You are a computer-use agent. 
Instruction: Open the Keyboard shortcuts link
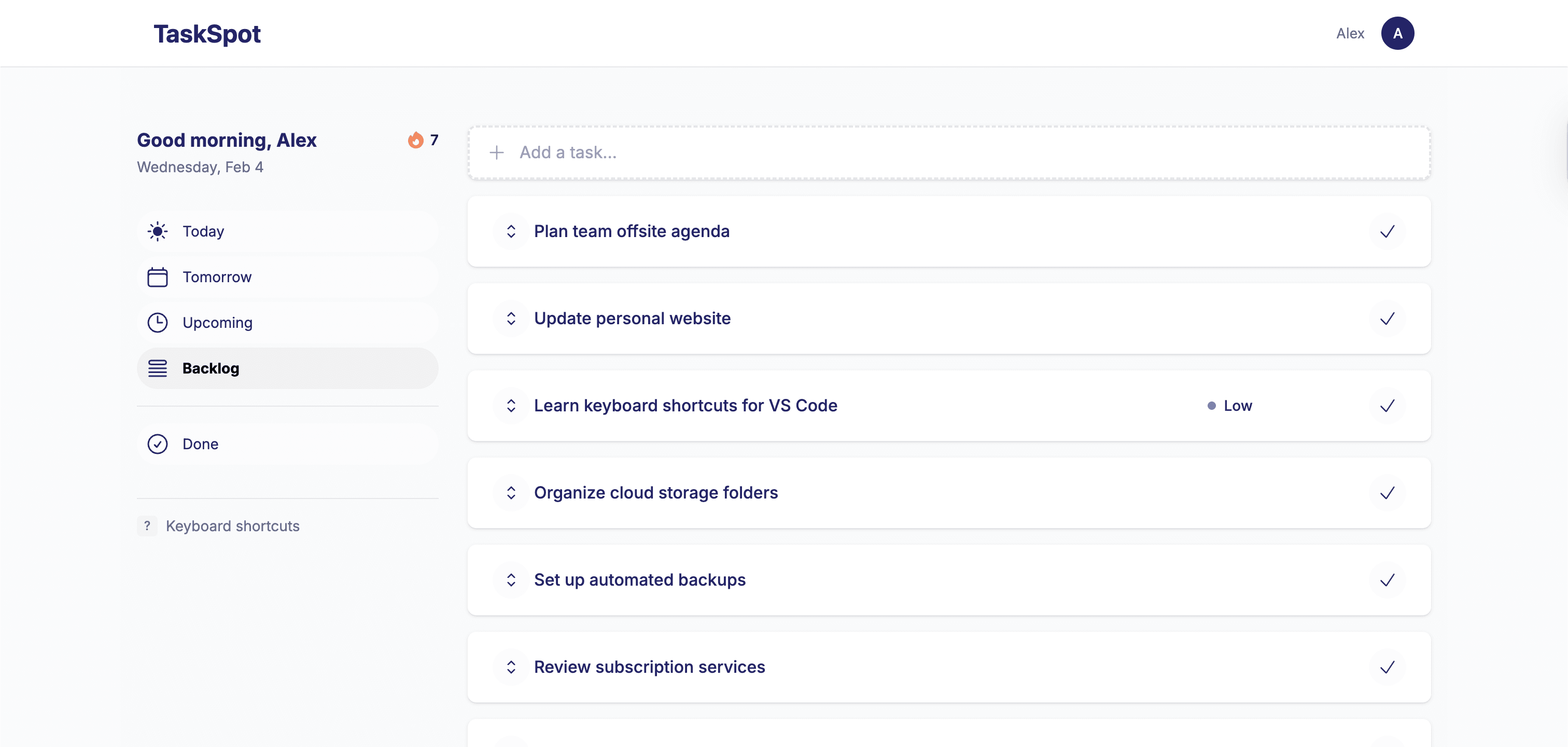coord(233,525)
